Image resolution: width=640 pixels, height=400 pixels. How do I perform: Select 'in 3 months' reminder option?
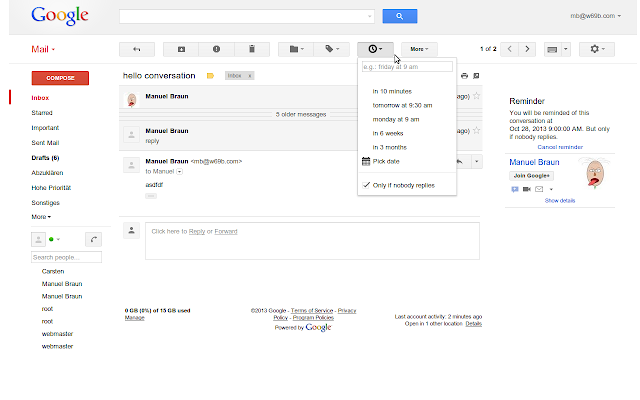389,147
